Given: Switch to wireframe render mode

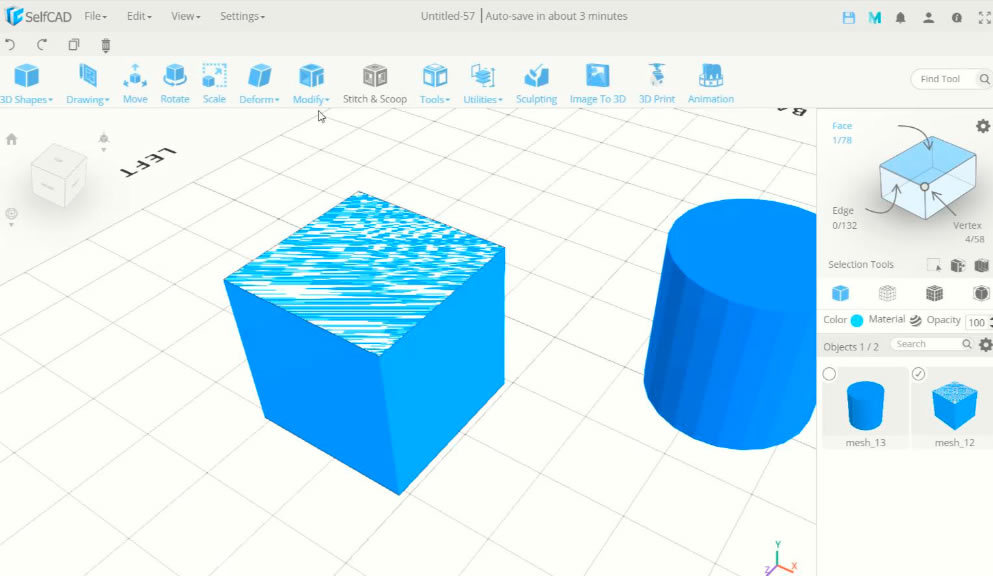Looking at the screenshot, I should click(x=887, y=293).
